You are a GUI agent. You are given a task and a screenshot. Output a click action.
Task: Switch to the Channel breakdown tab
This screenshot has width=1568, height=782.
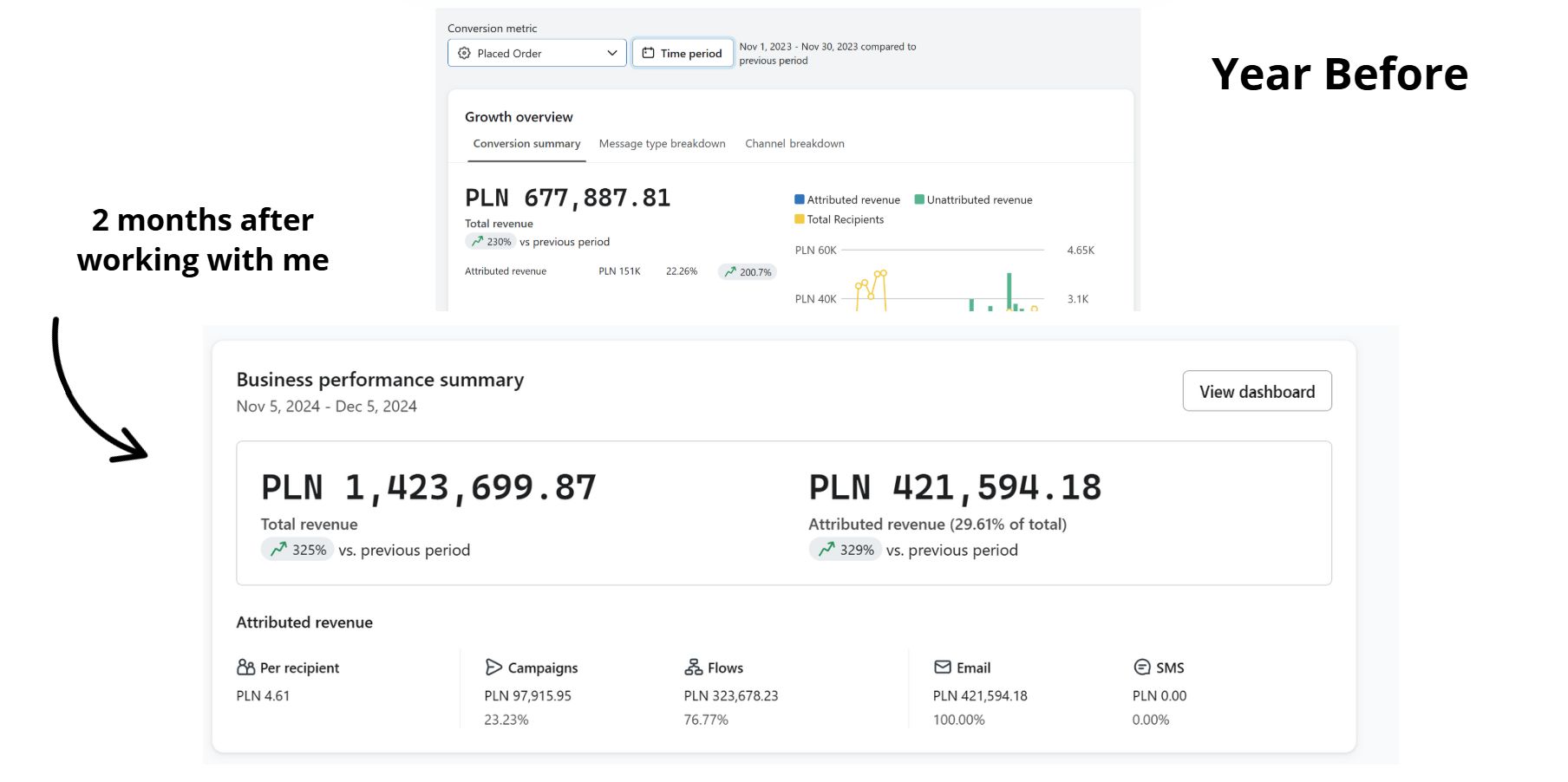(794, 144)
